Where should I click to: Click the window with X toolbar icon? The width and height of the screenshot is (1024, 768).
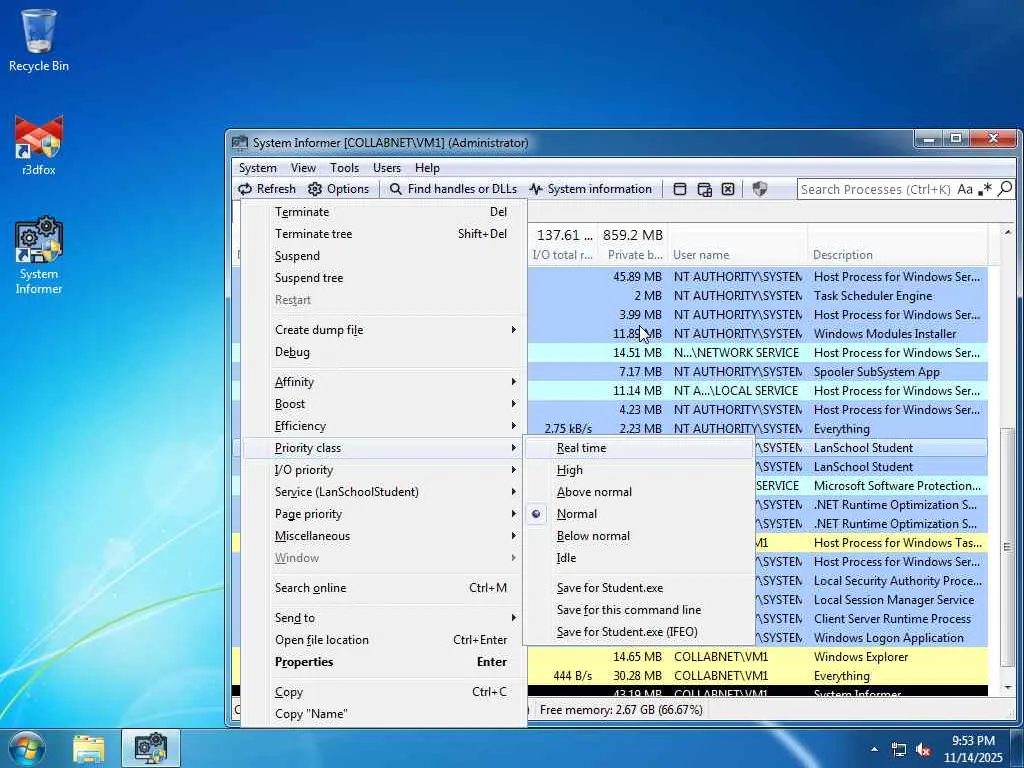pos(728,189)
